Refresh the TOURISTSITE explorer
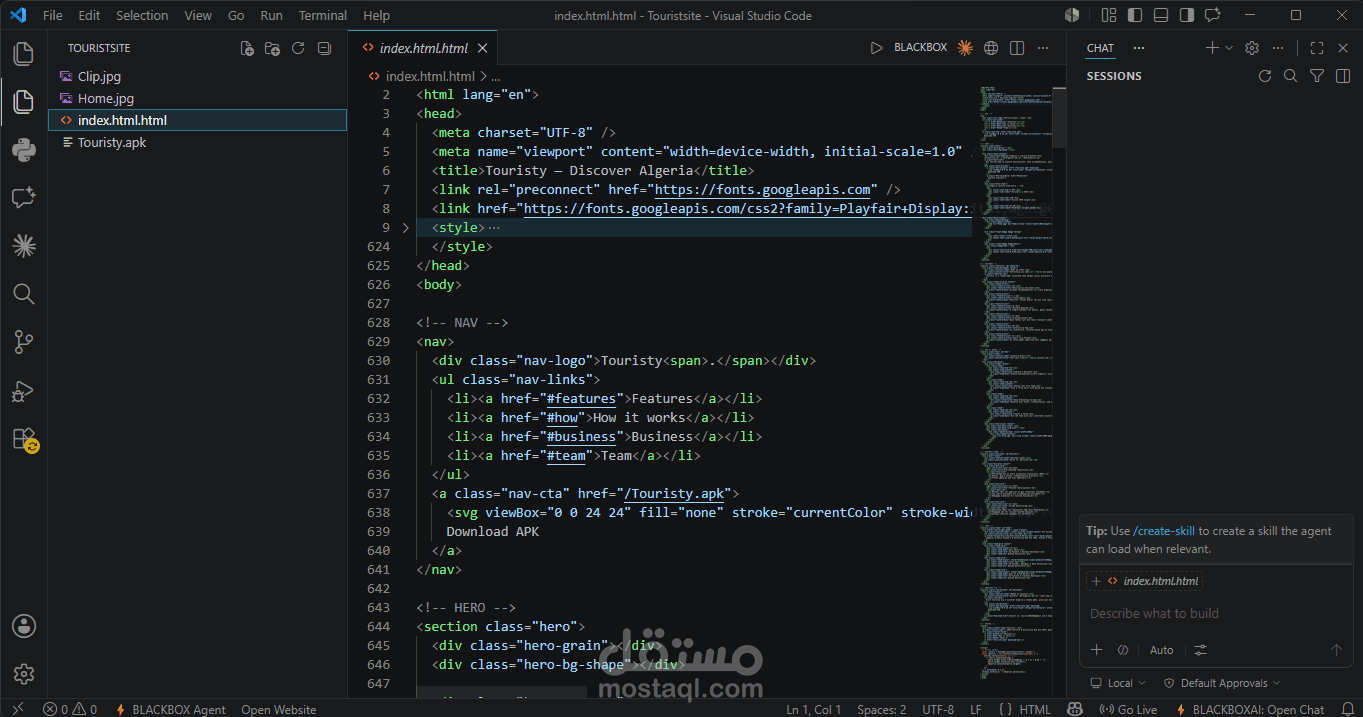Image resolution: width=1363 pixels, height=717 pixels. tap(298, 48)
